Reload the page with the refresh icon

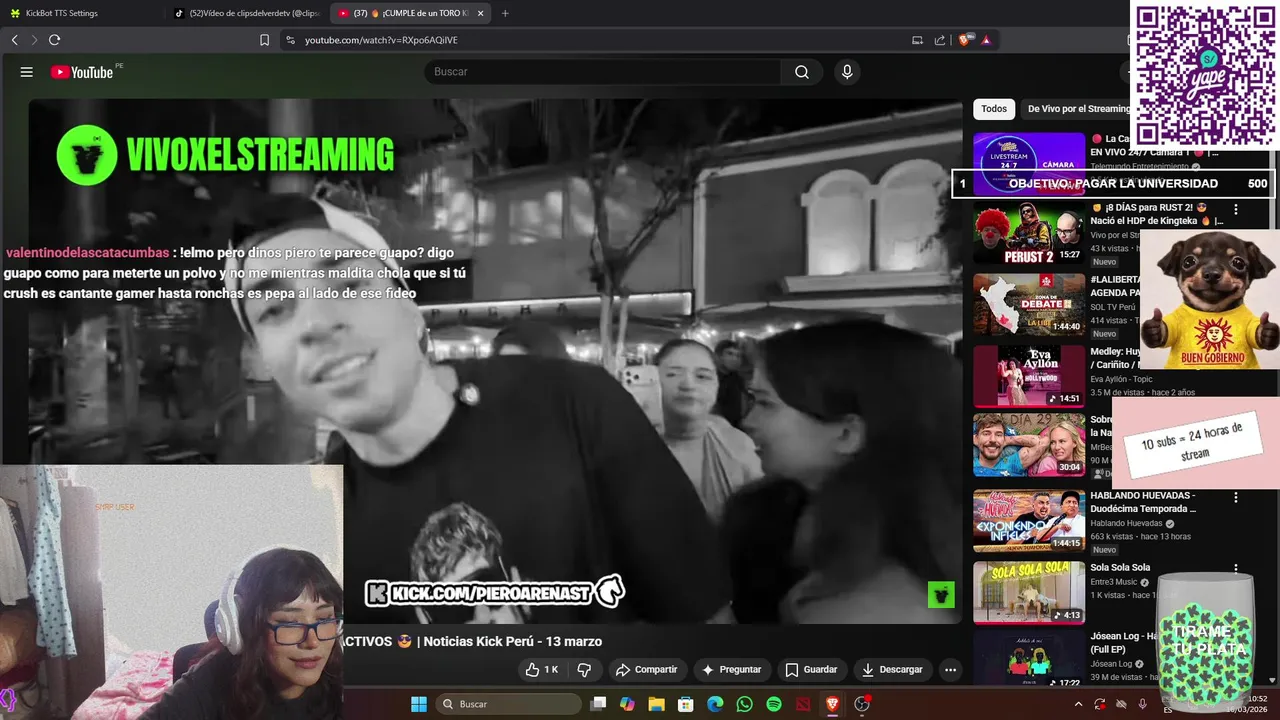click(x=55, y=40)
